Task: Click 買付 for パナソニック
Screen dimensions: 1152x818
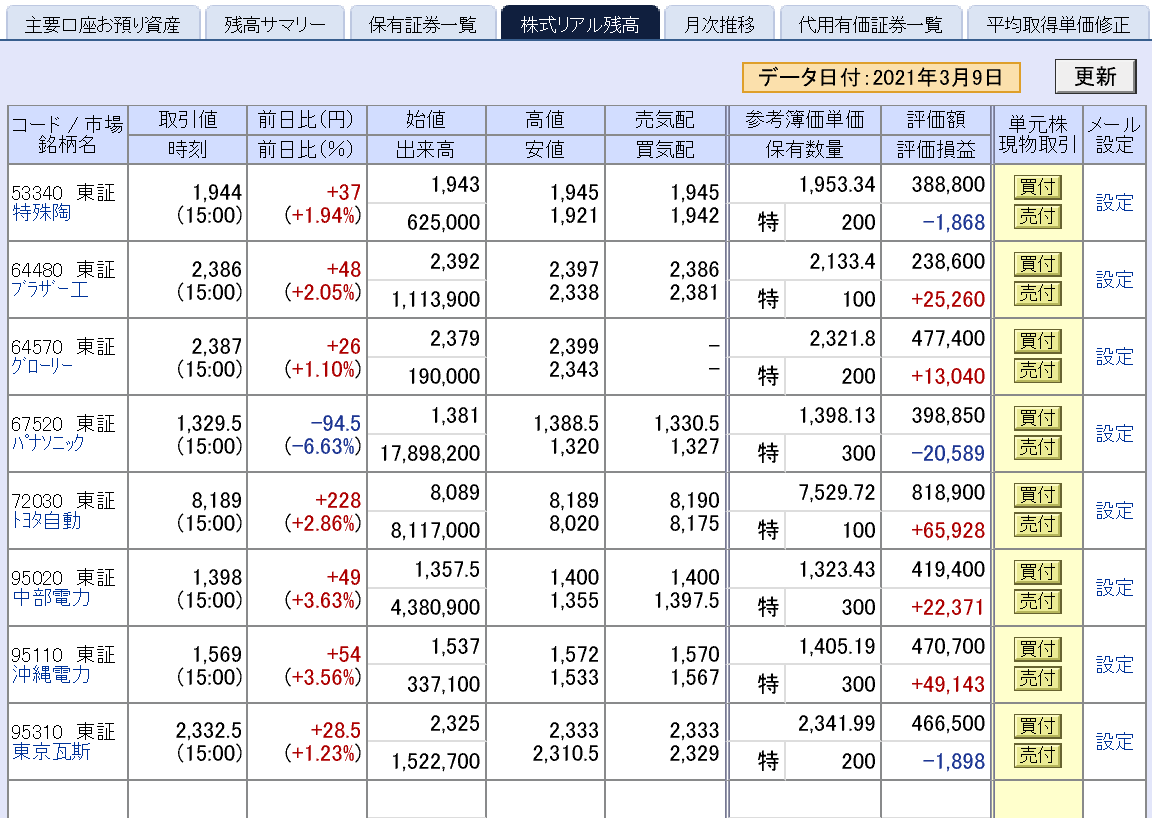Action: coord(1037,418)
